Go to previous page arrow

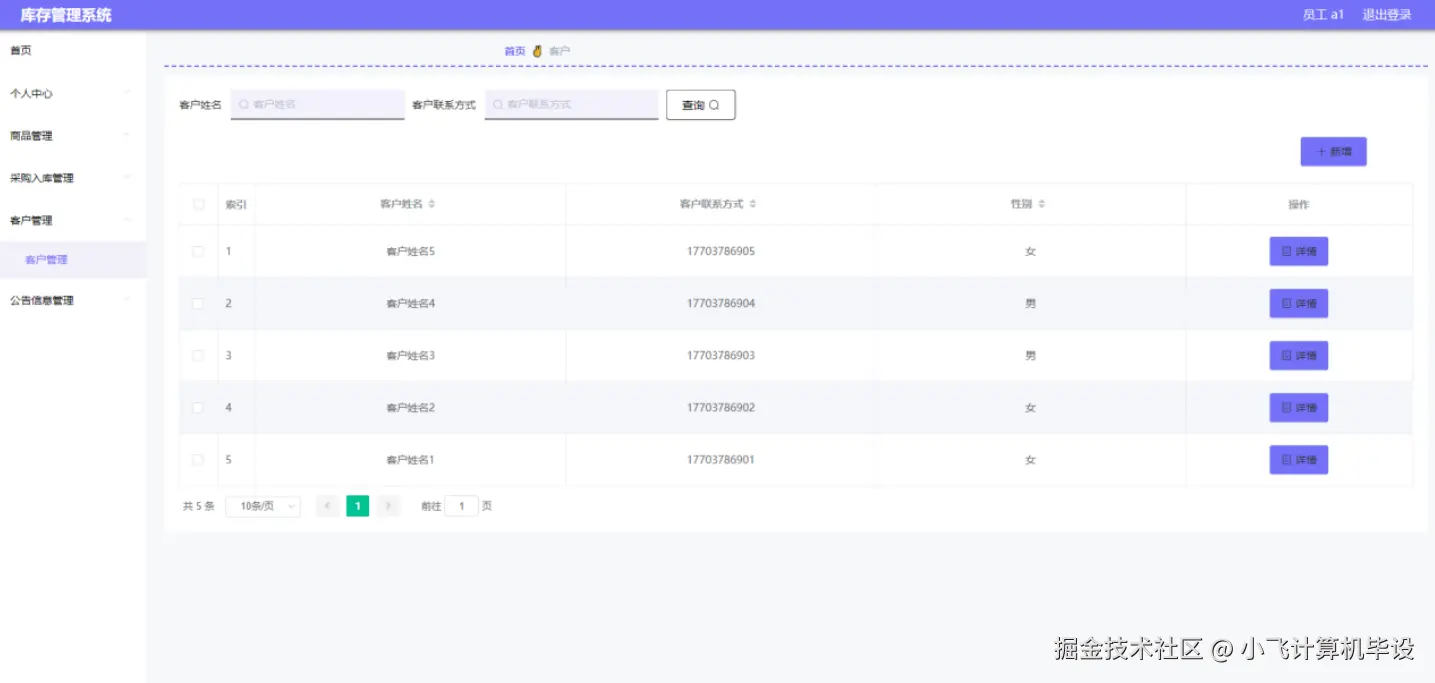tap(327, 506)
